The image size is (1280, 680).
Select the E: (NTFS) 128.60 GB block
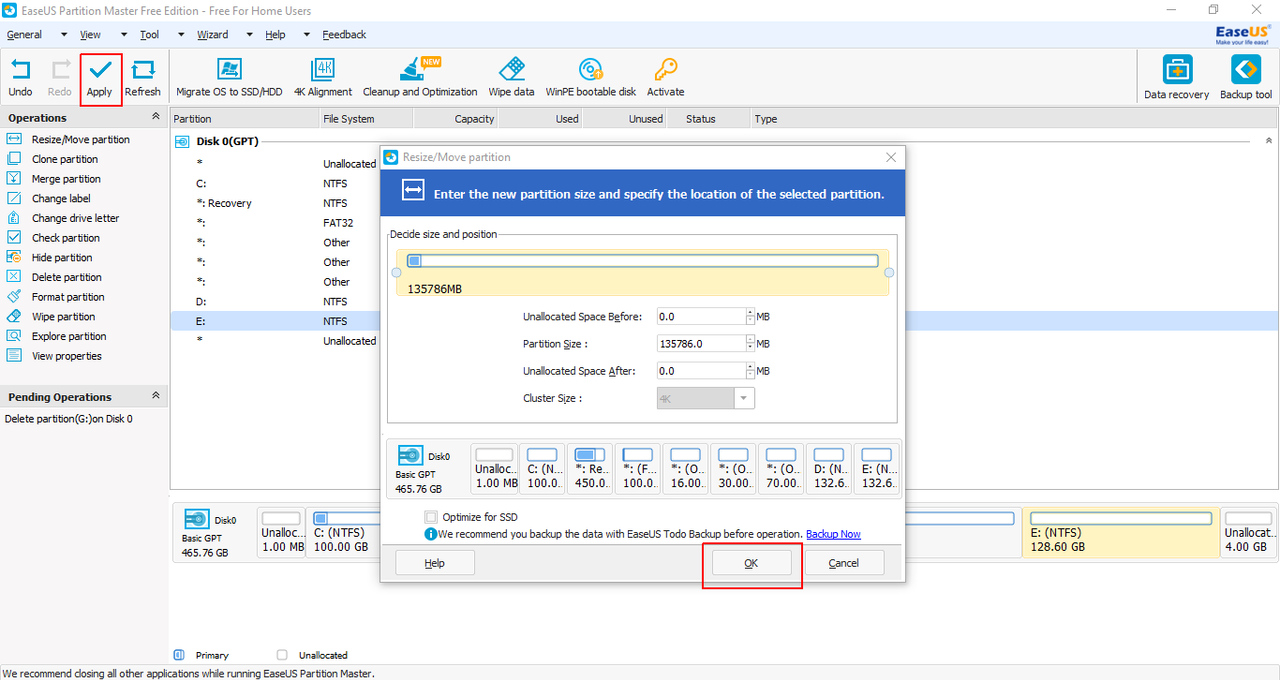coord(1120,532)
